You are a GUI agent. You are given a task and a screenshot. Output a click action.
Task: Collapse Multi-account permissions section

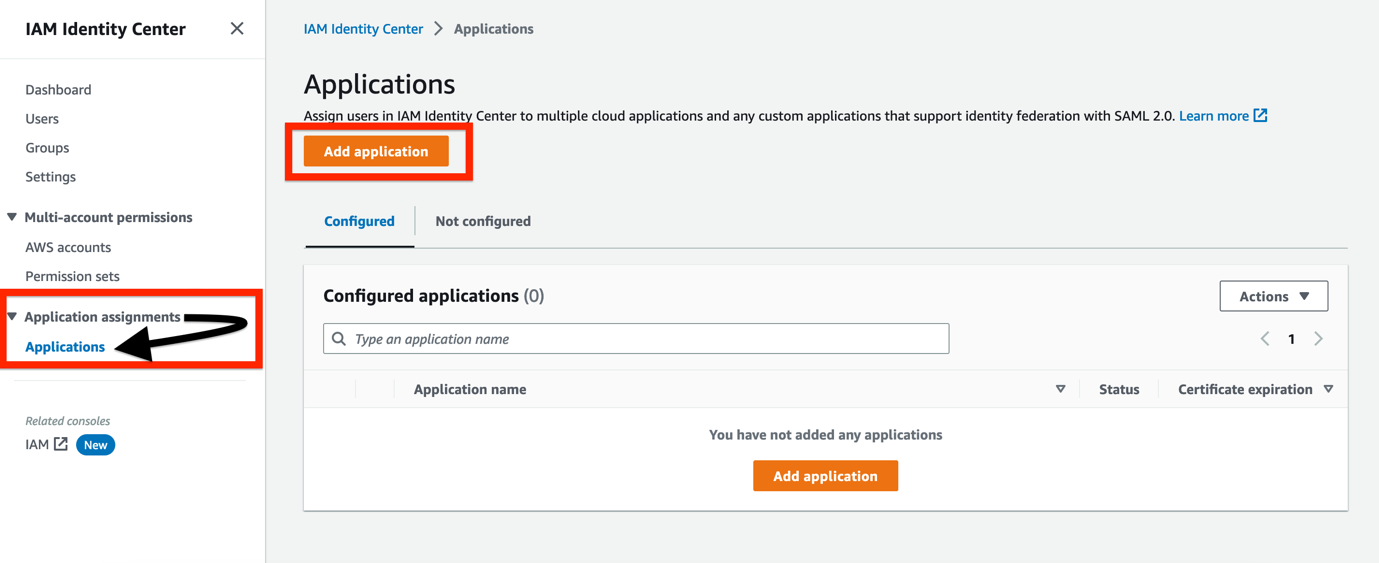point(12,217)
